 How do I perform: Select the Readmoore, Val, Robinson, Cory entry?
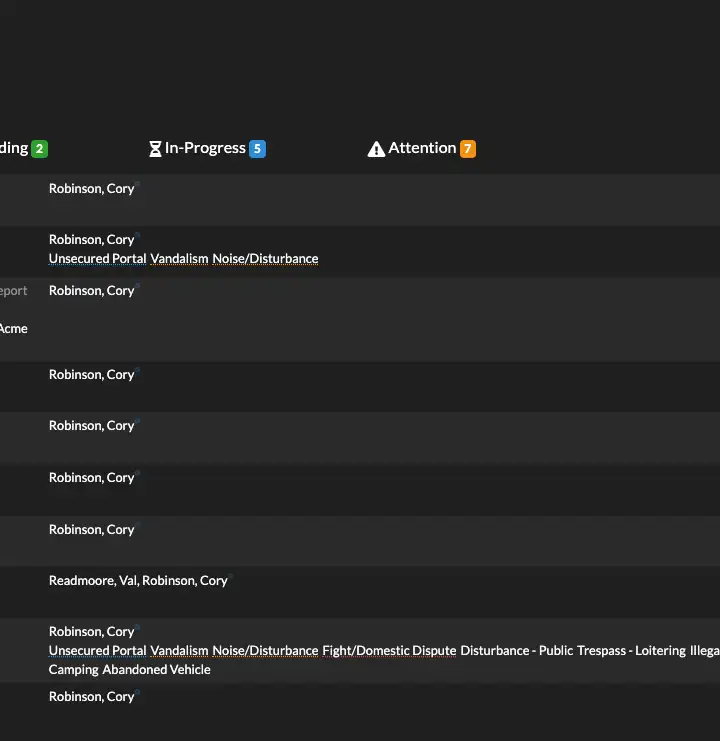(138, 580)
